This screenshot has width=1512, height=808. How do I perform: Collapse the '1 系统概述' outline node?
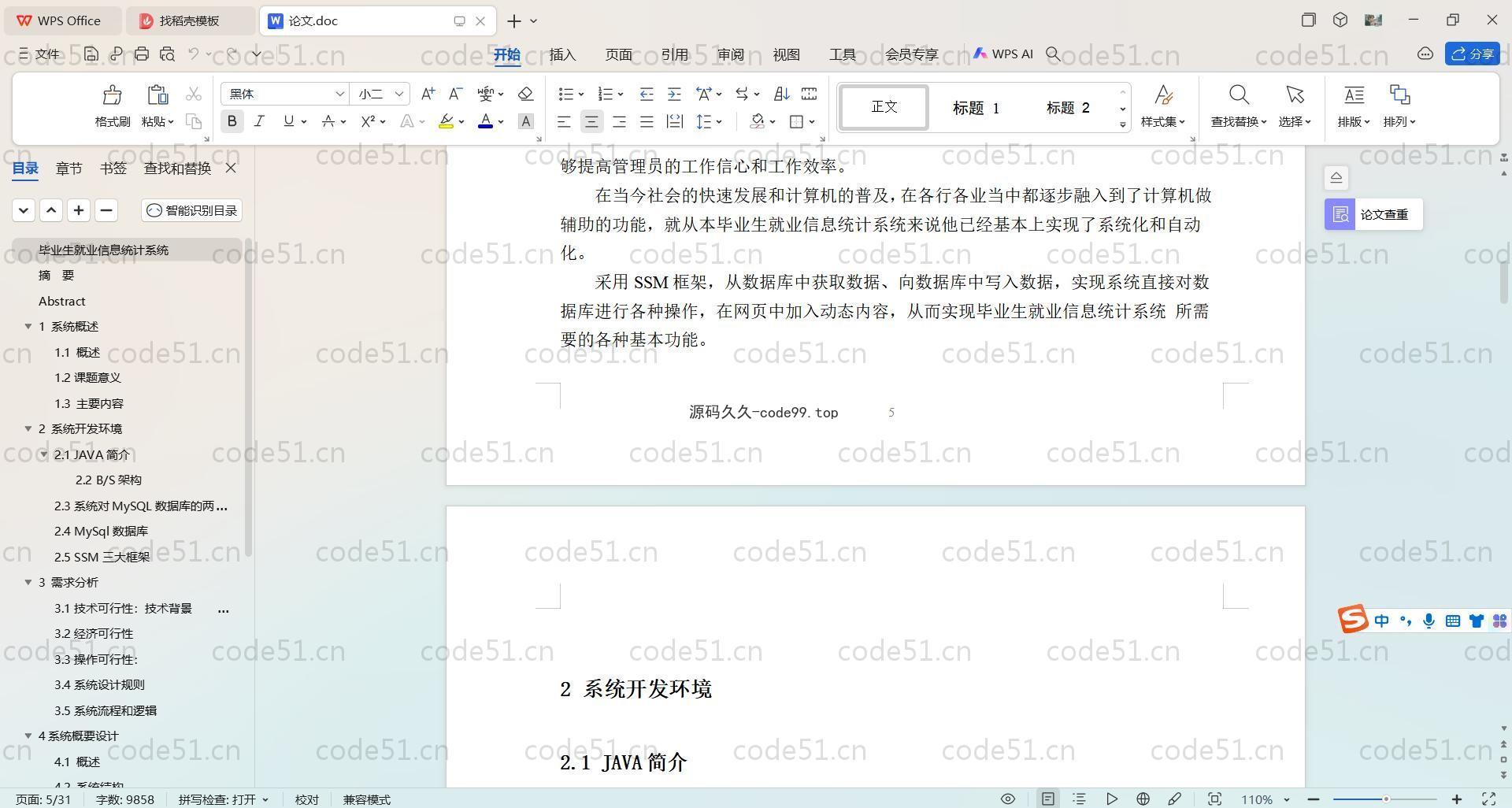(28, 326)
